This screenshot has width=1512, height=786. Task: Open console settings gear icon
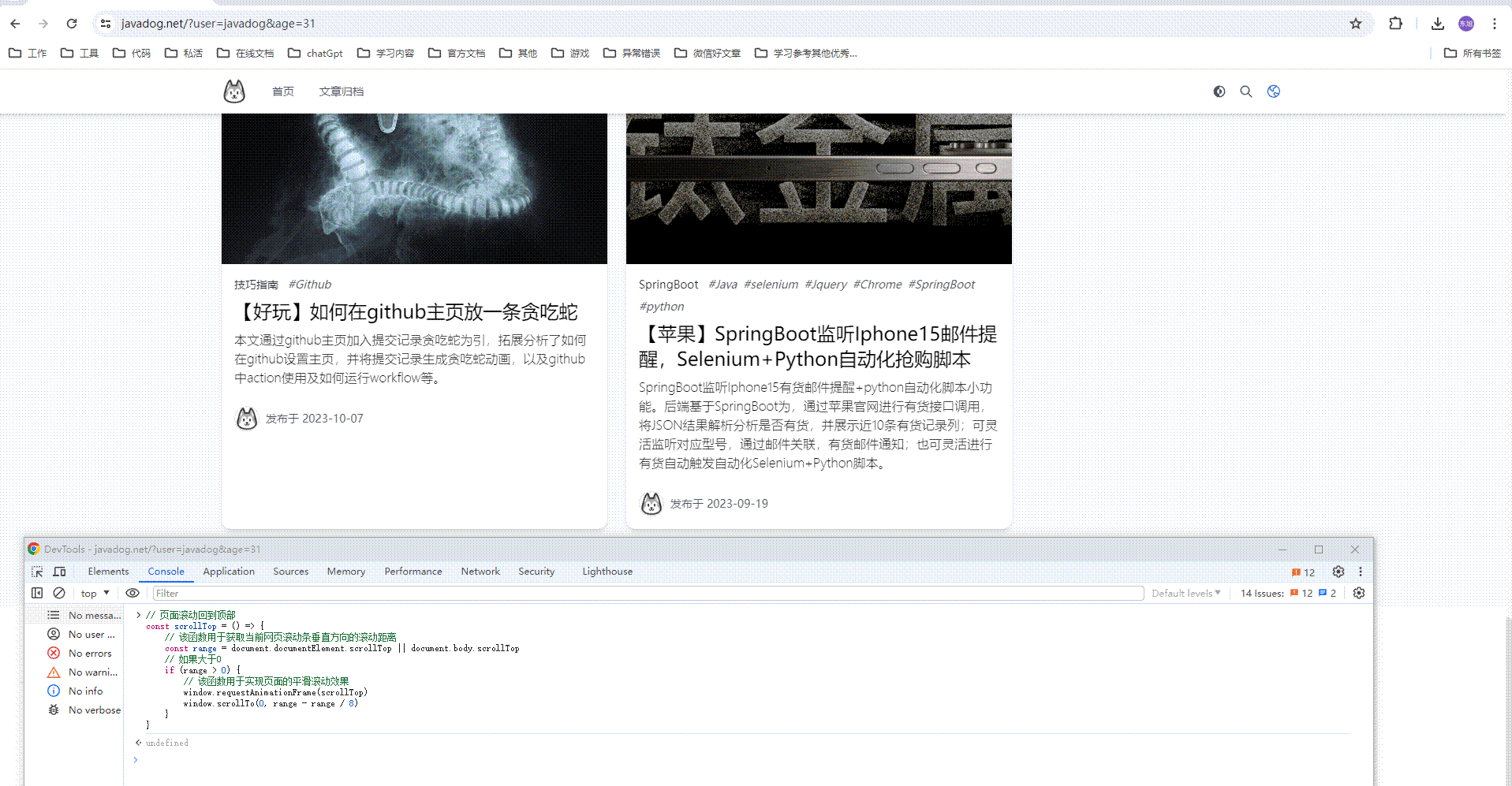pos(1359,593)
